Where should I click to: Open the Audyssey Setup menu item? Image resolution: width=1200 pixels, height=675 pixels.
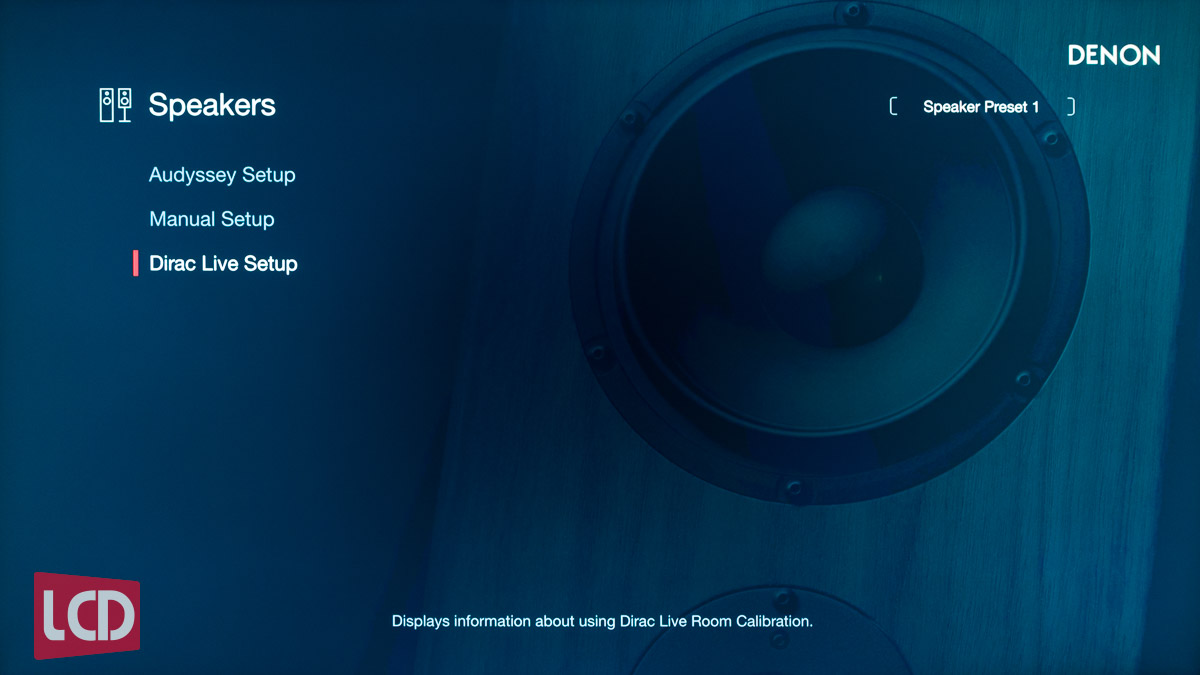coord(222,175)
